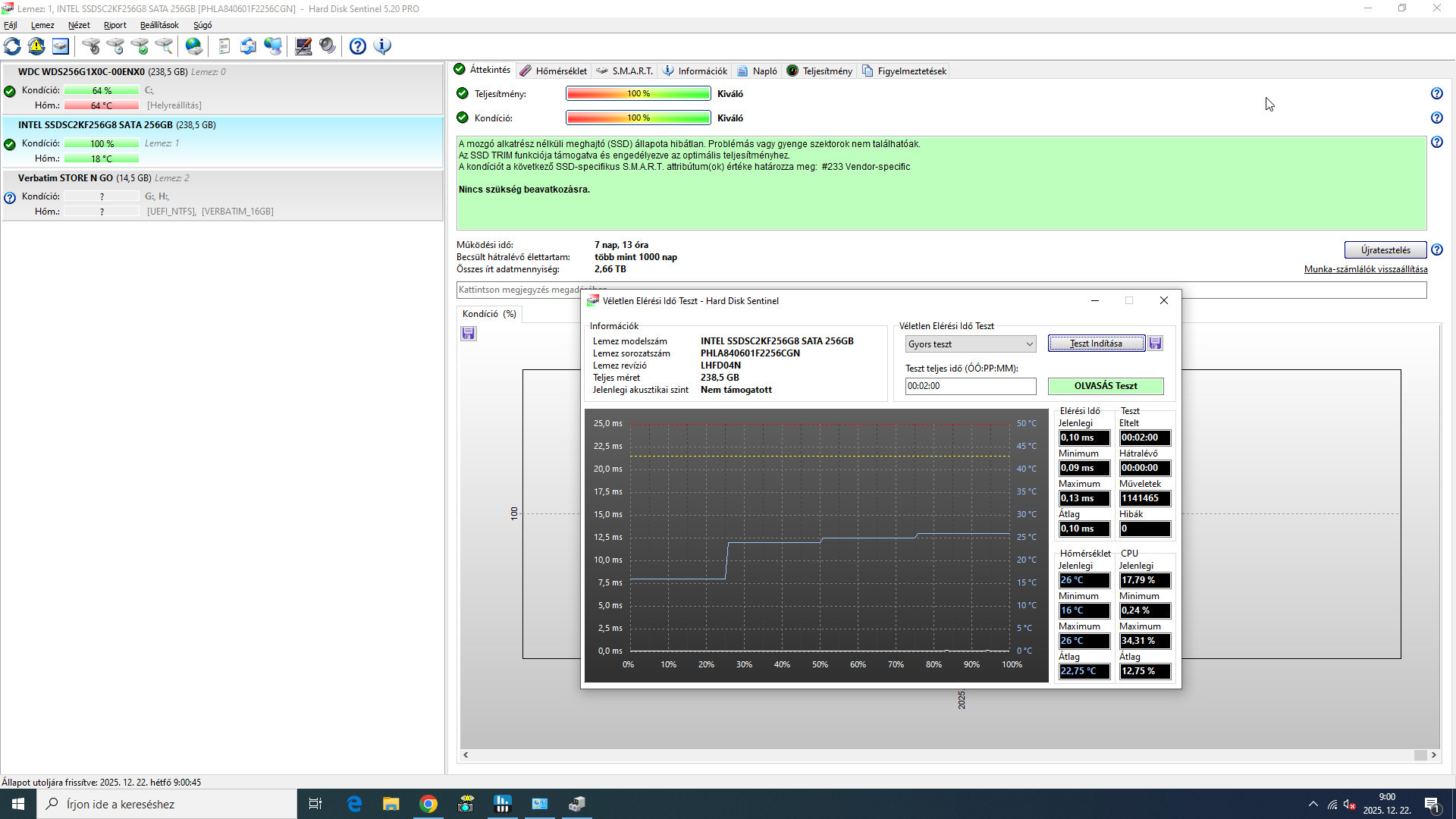Switch to the S.M.A.R.T. tab
This screenshot has height=819, width=1456.
pyautogui.click(x=625, y=71)
